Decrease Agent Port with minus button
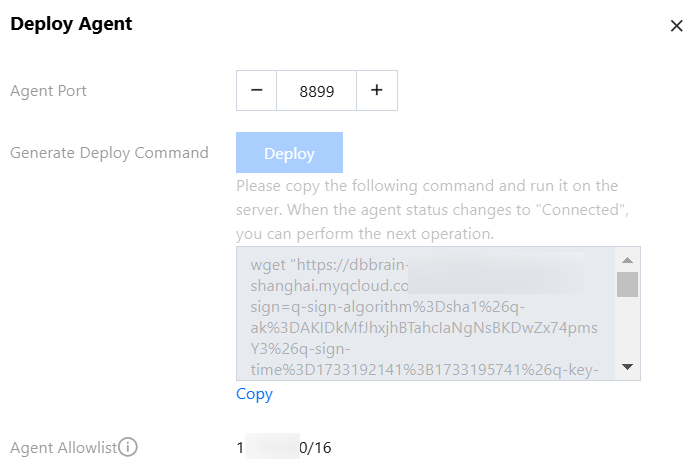 [257, 90]
